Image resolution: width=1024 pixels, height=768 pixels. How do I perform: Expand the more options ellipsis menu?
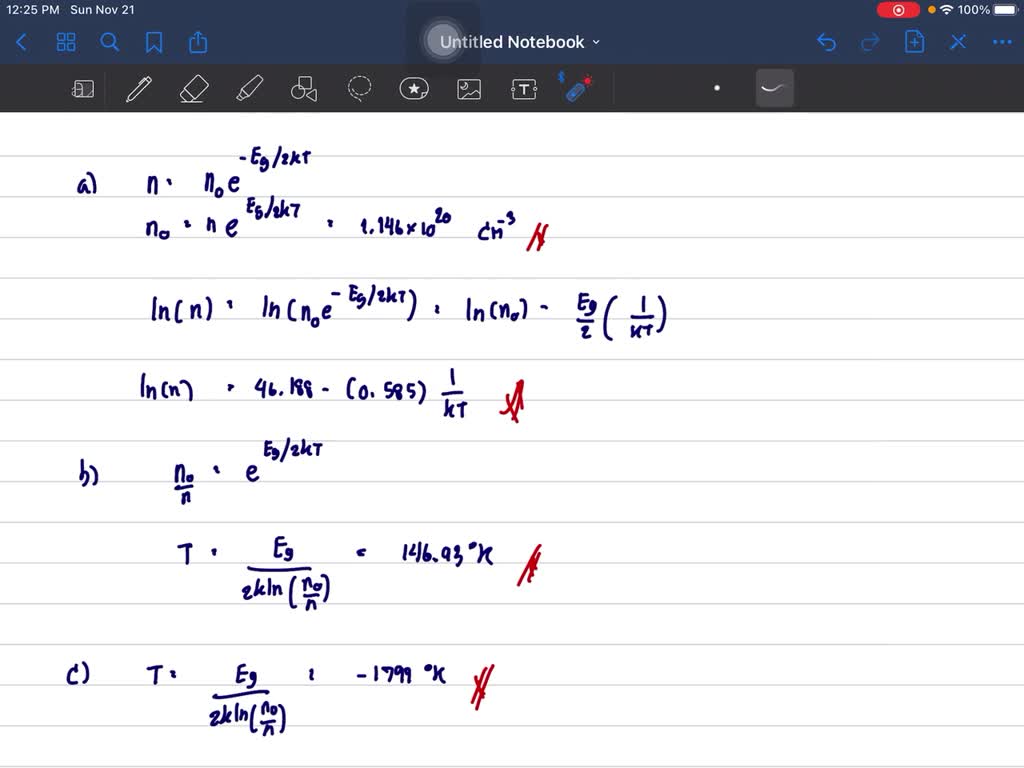1002,42
